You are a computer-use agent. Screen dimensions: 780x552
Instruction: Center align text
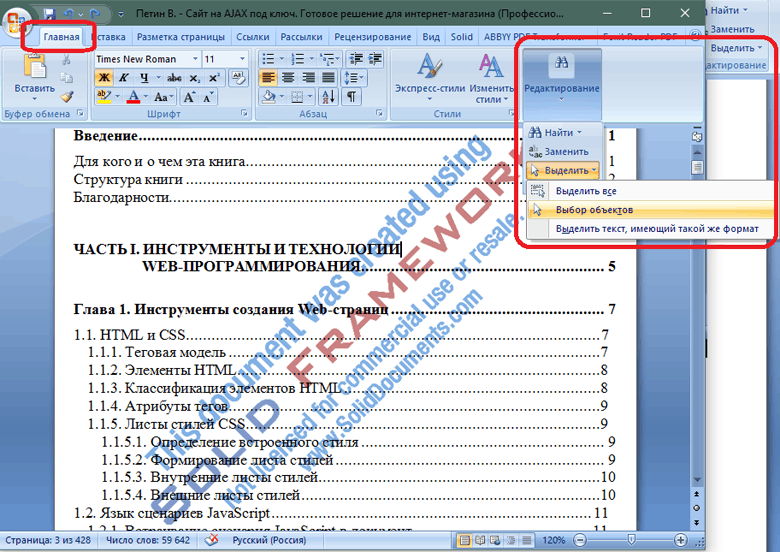point(288,78)
